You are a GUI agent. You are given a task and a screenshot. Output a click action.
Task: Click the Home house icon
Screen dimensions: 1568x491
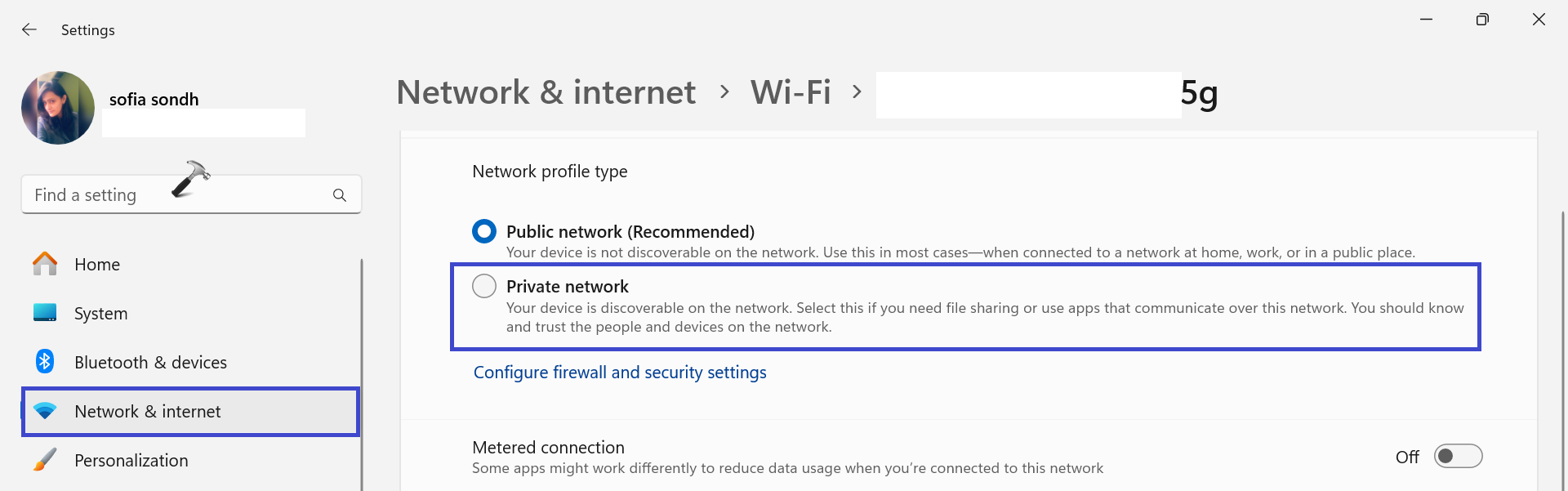click(45, 264)
